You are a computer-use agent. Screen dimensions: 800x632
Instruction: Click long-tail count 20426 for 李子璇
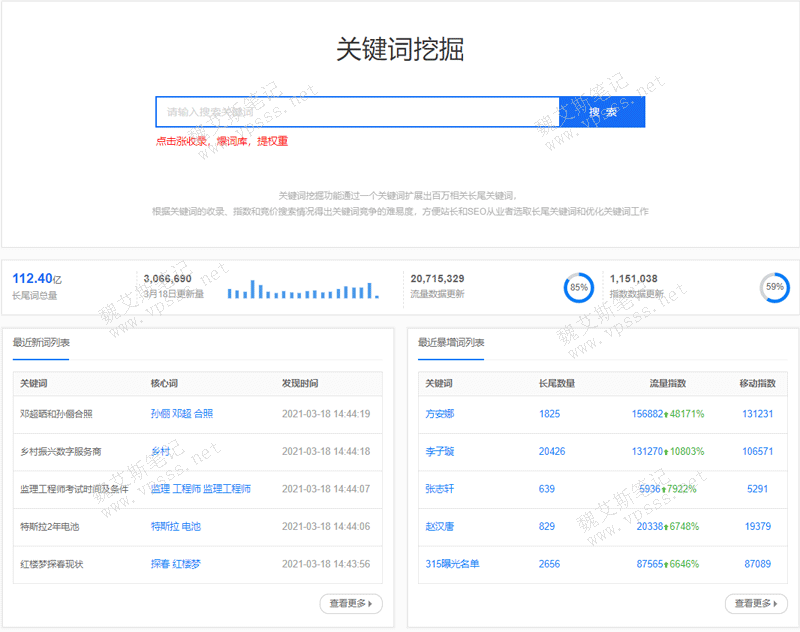(552, 452)
